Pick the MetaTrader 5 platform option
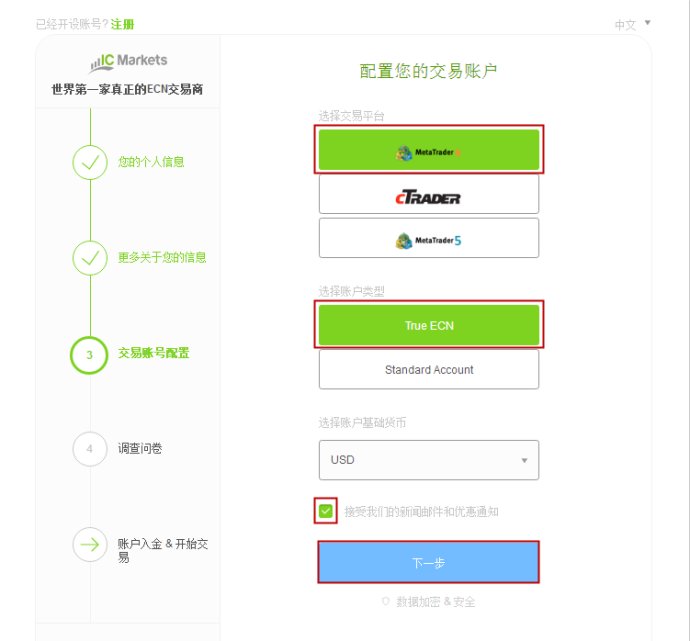 tap(429, 238)
